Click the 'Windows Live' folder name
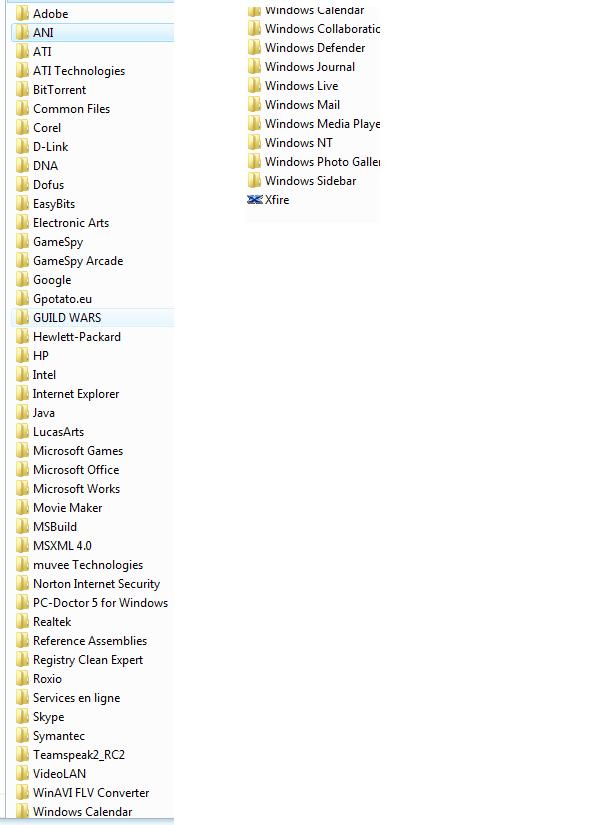The width and height of the screenshot is (600, 825). tap(302, 85)
